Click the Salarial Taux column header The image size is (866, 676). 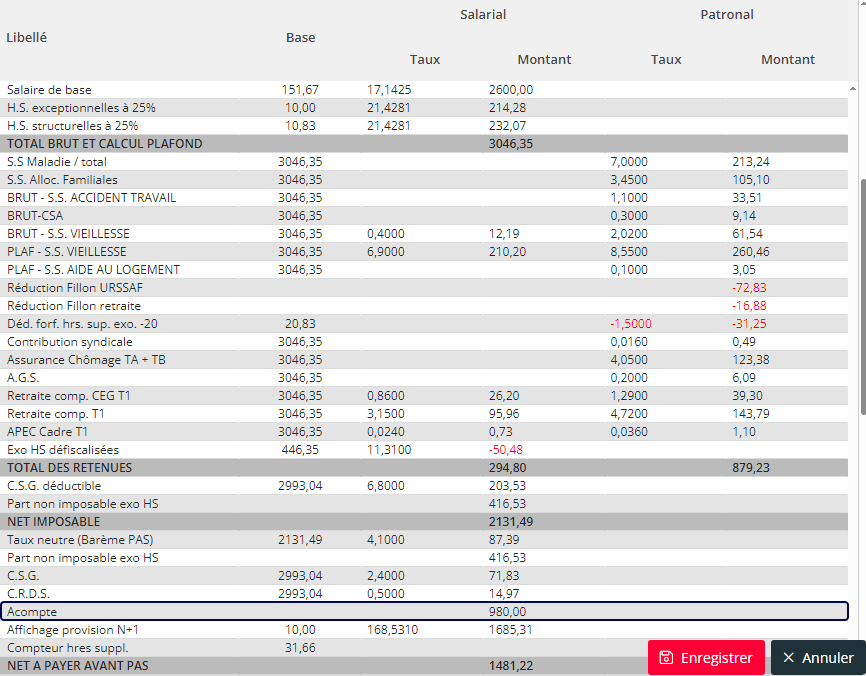[425, 60]
